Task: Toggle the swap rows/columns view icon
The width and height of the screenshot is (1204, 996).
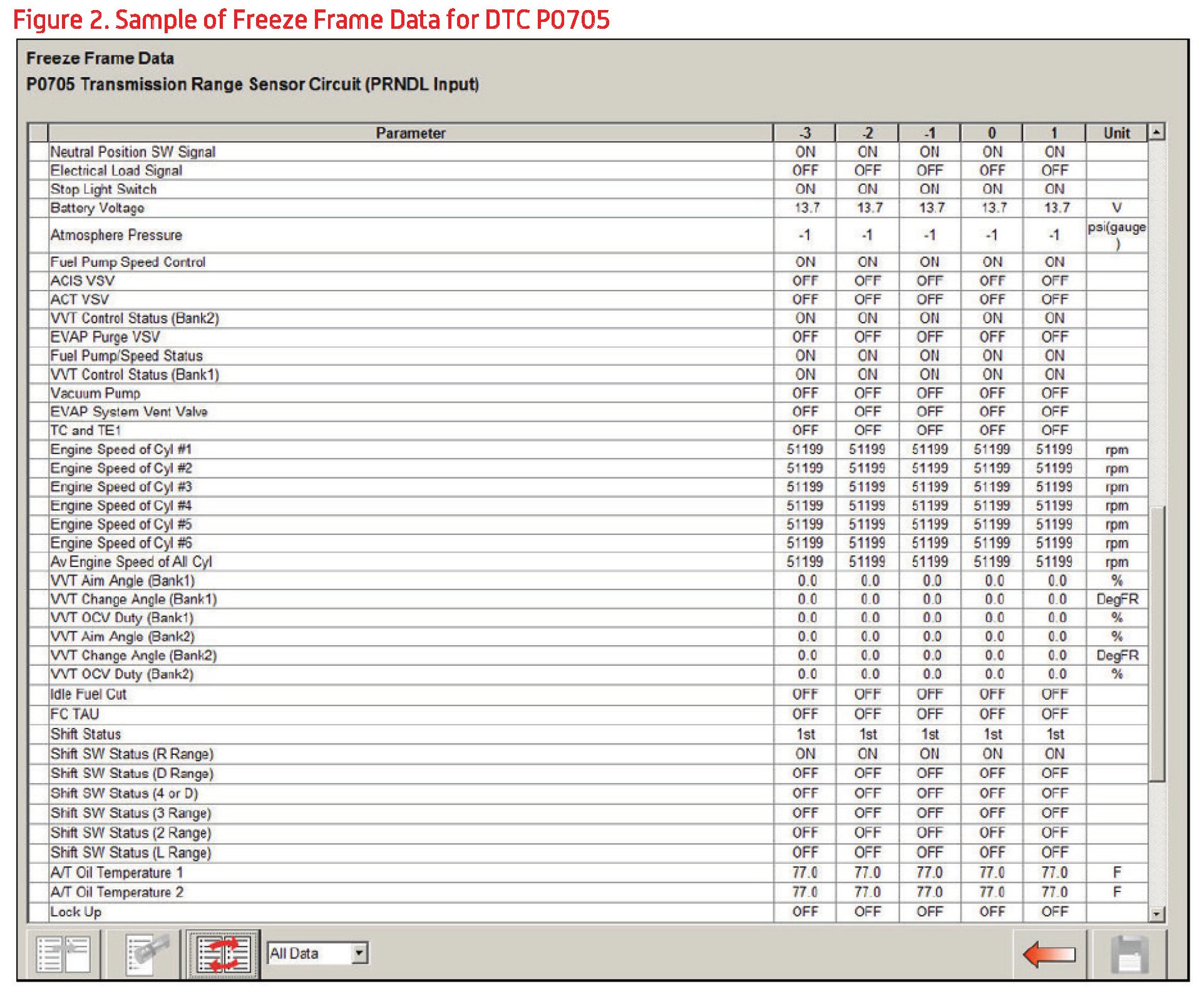Action: point(223,953)
